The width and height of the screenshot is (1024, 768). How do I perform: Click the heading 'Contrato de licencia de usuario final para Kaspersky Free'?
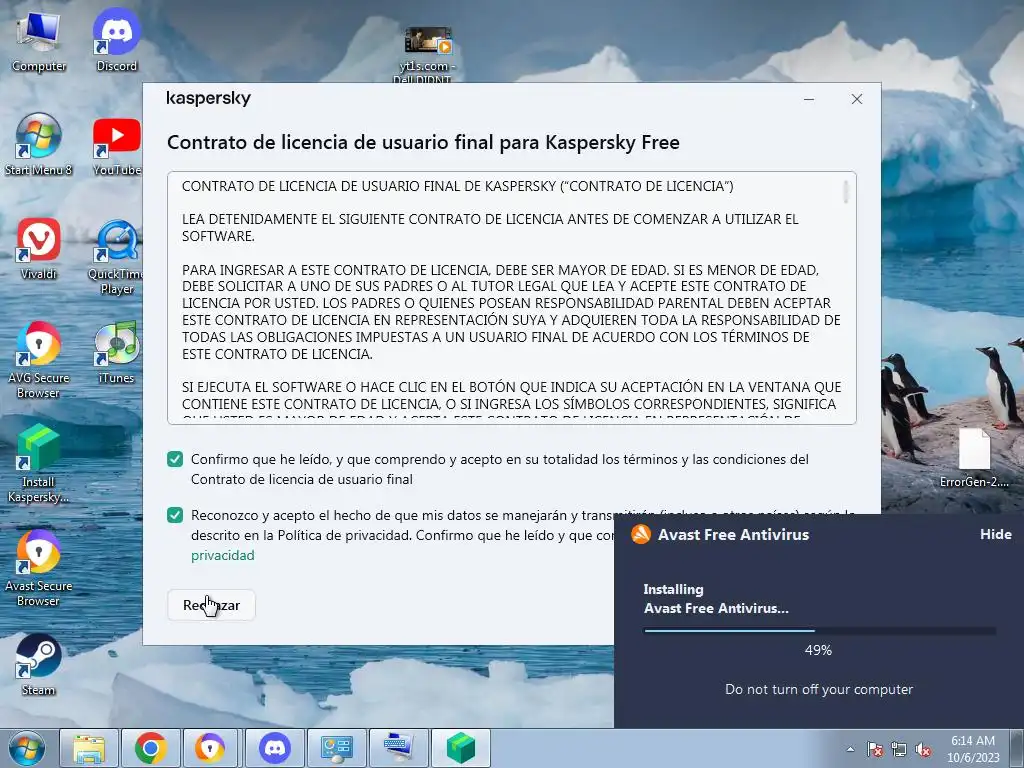[x=423, y=142]
